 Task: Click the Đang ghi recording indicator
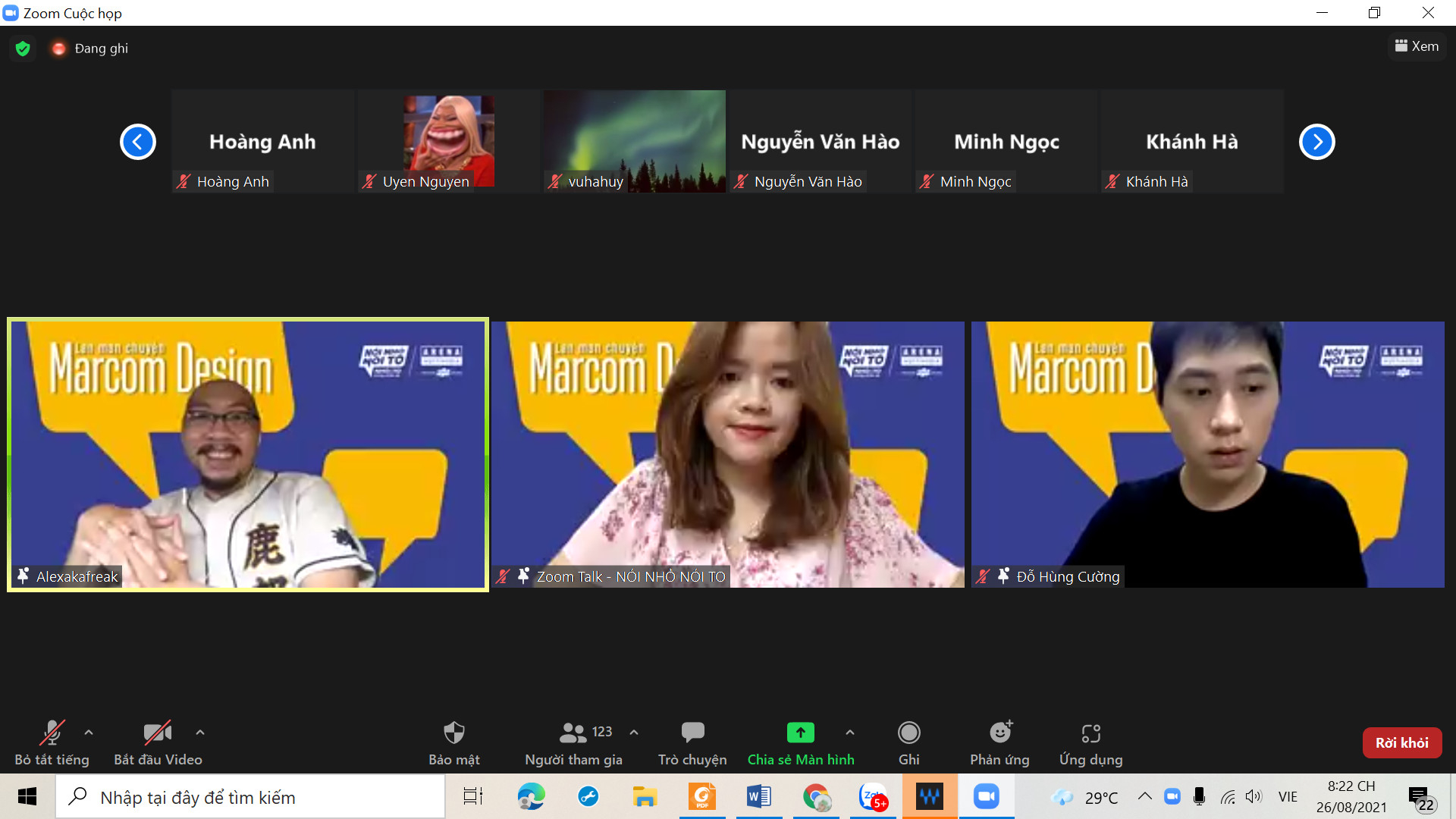[90, 49]
